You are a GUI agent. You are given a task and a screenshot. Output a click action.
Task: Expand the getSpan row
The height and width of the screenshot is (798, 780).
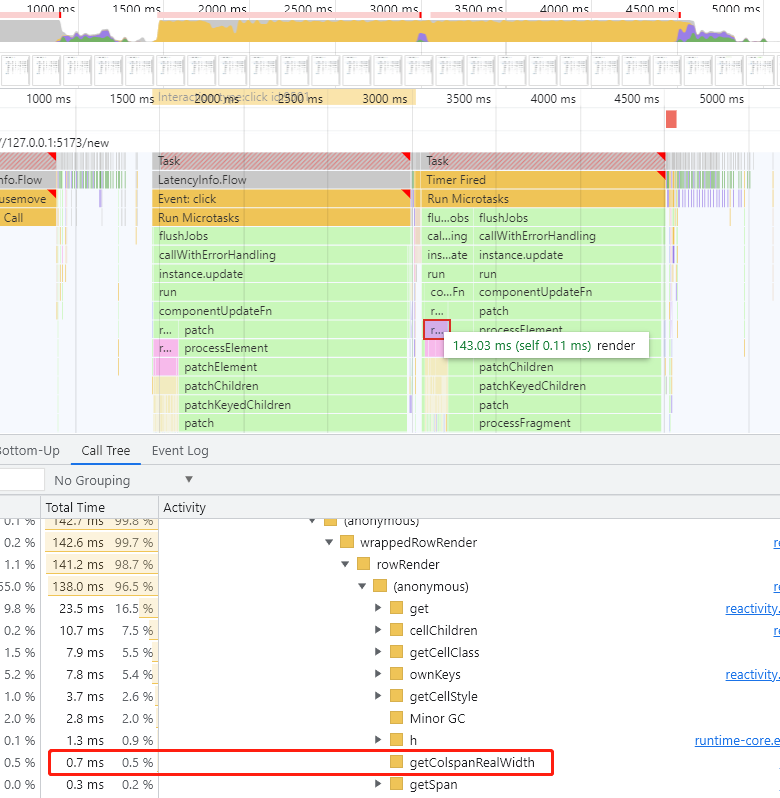pyautogui.click(x=378, y=784)
